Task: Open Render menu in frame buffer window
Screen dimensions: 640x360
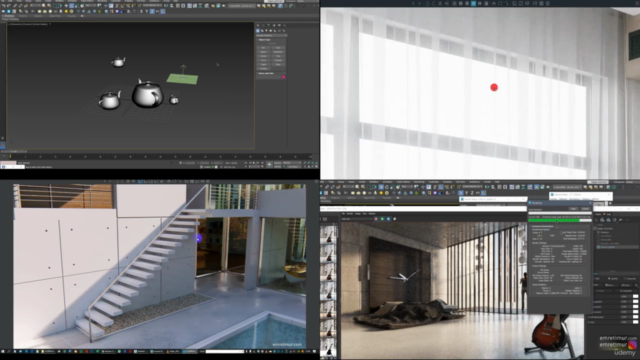Action: [x=350, y=213]
